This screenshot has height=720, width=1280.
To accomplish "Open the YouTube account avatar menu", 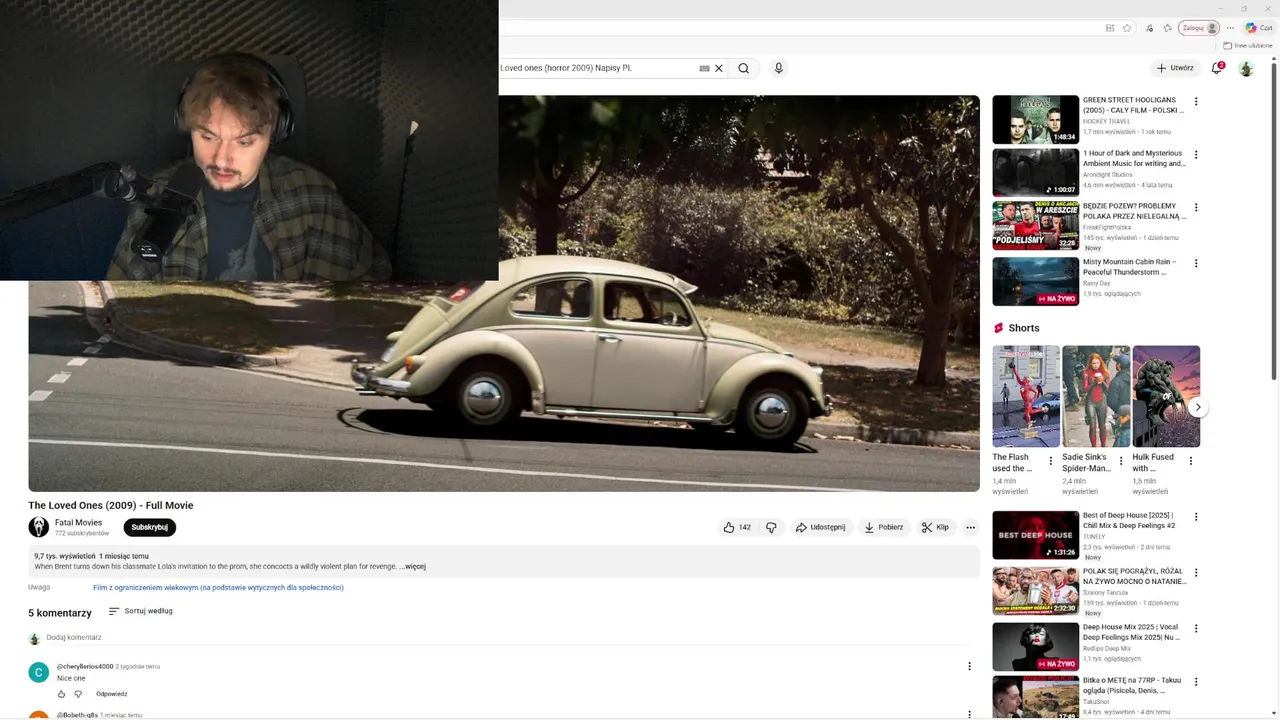I will [1246, 68].
